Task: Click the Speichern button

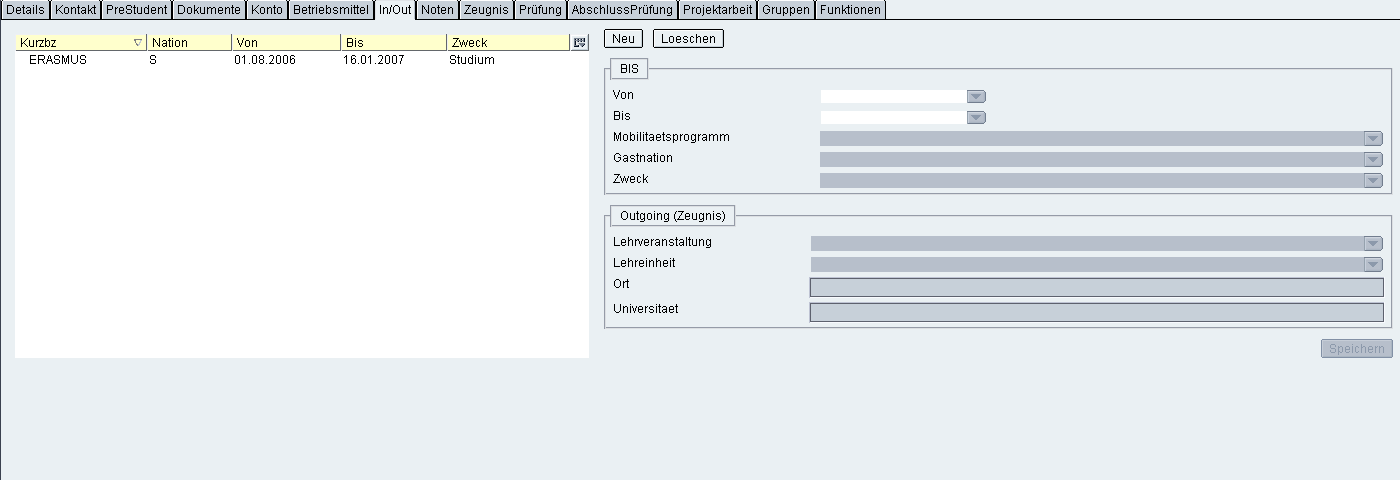Action: (x=1356, y=348)
